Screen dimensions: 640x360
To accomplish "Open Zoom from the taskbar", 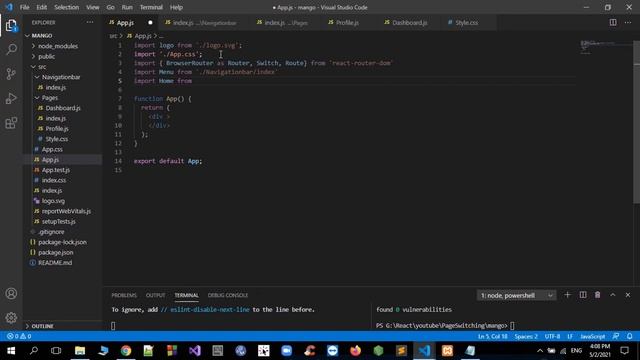I will pos(287,351).
